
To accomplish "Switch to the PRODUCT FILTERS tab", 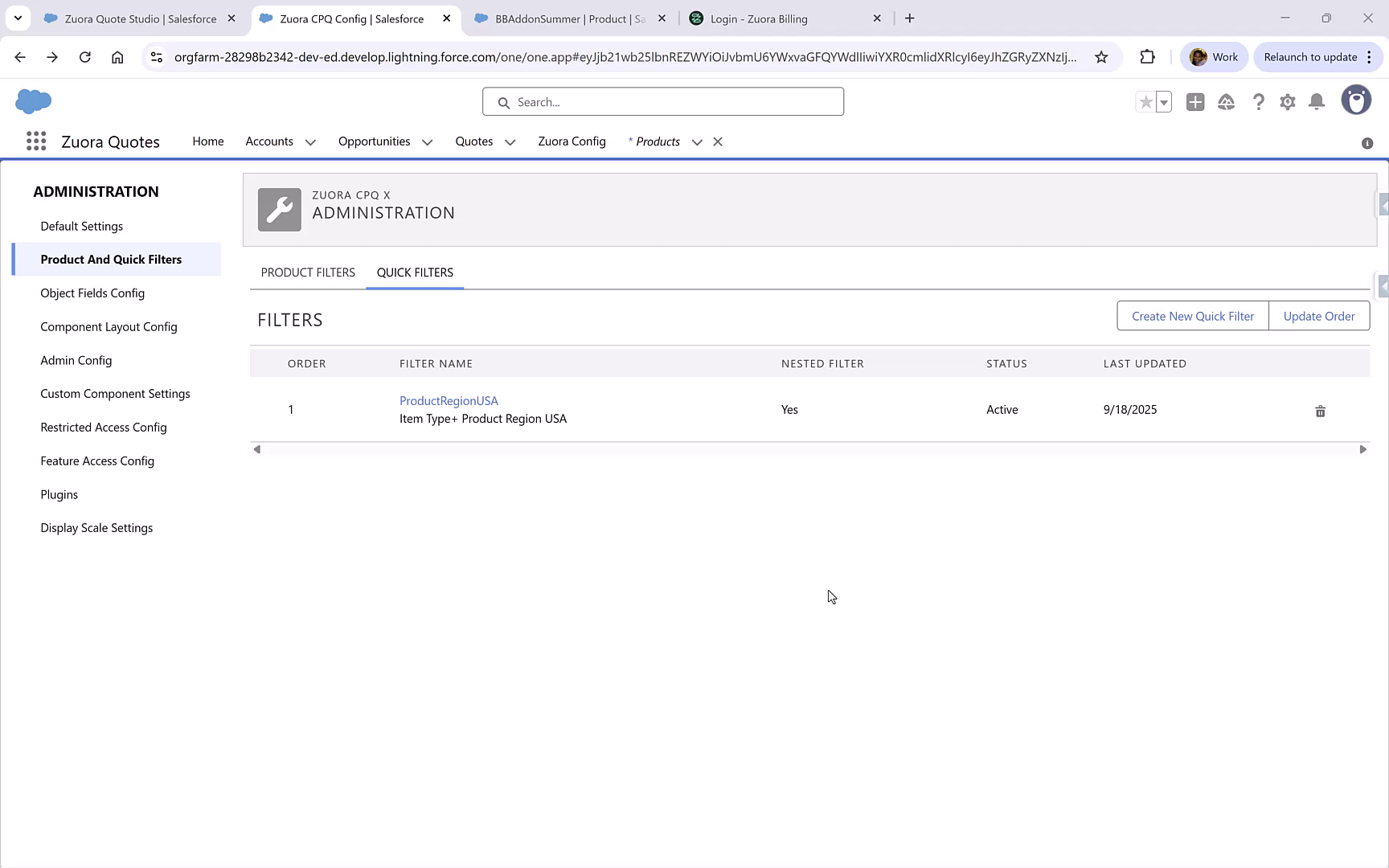I will click(x=307, y=272).
